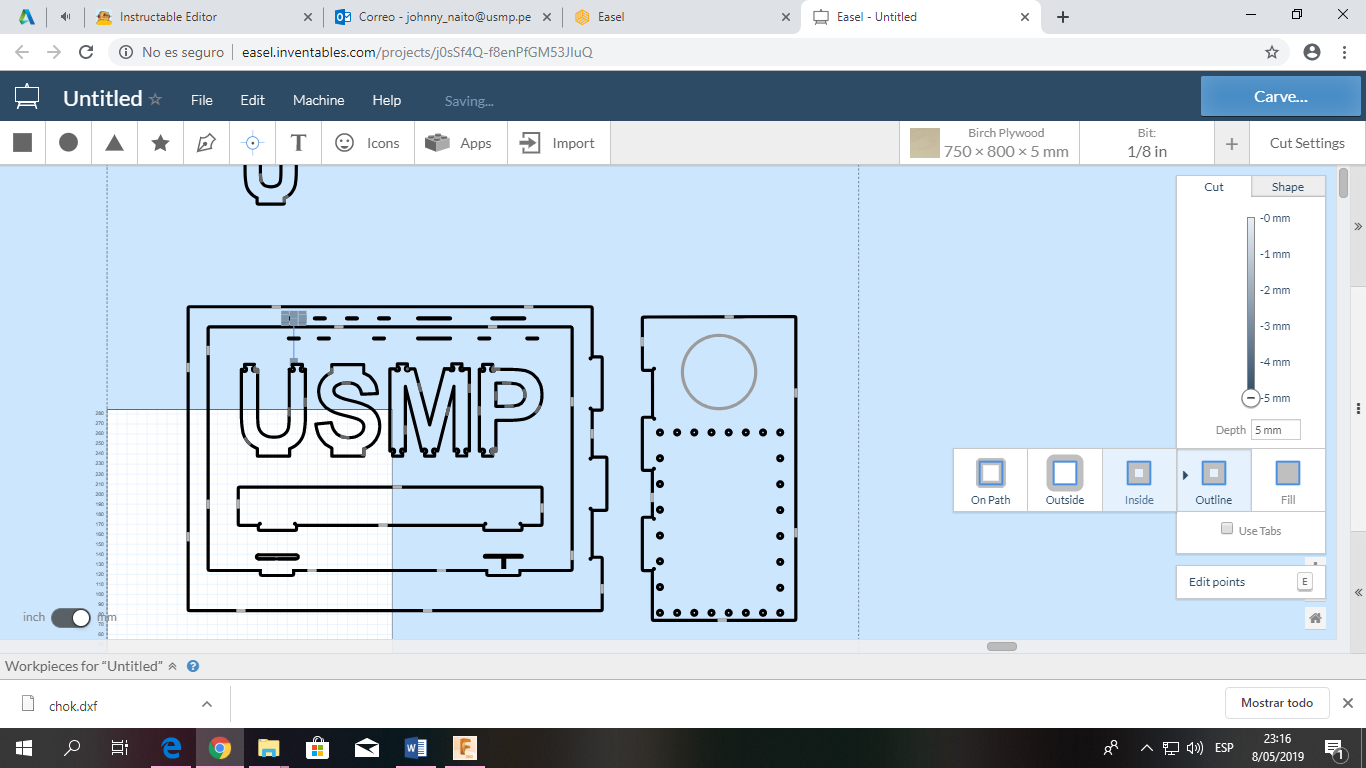Open Windows Start menu
The width and height of the screenshot is (1366, 768).
click(24, 747)
